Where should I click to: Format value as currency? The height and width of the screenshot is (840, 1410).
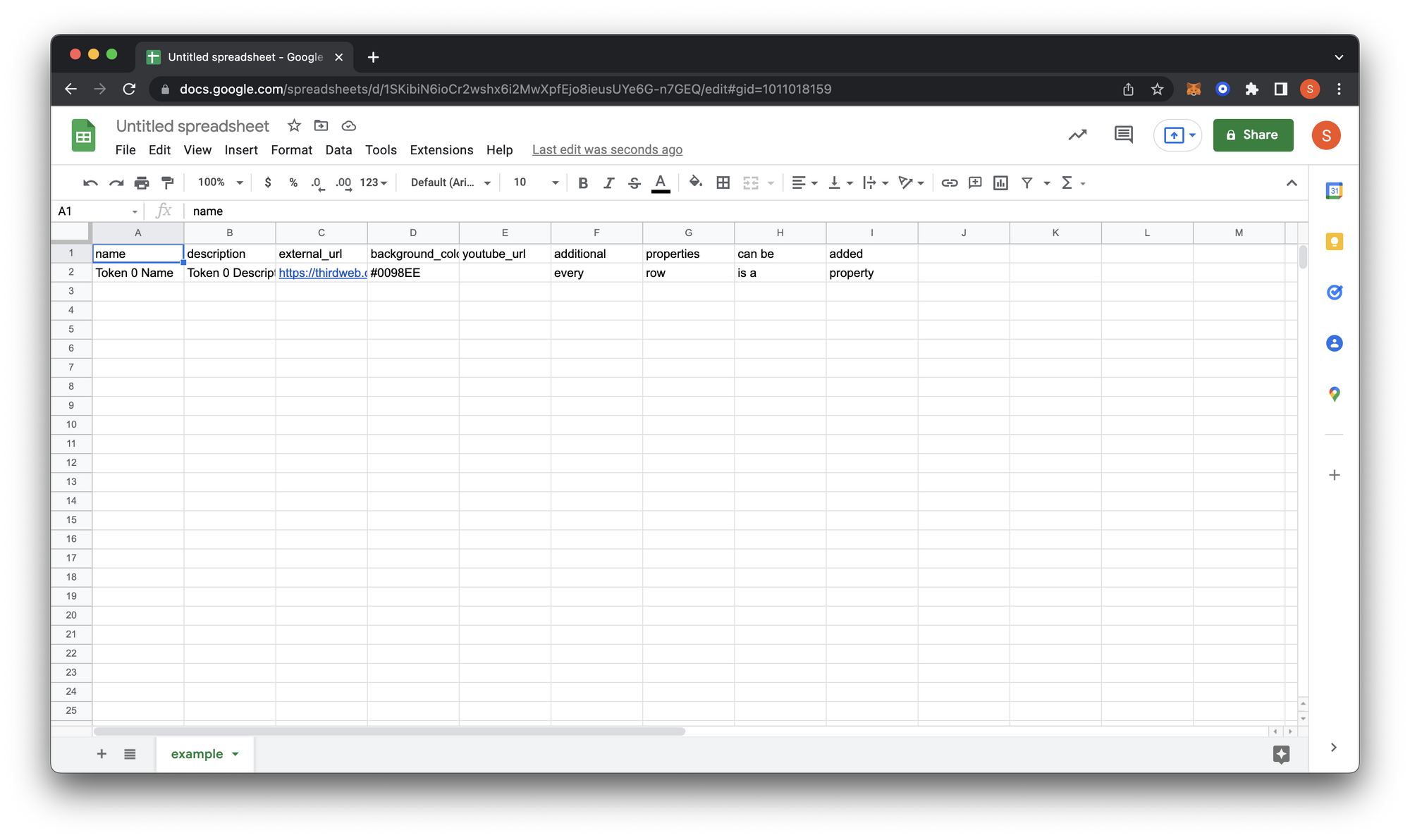pos(268,183)
